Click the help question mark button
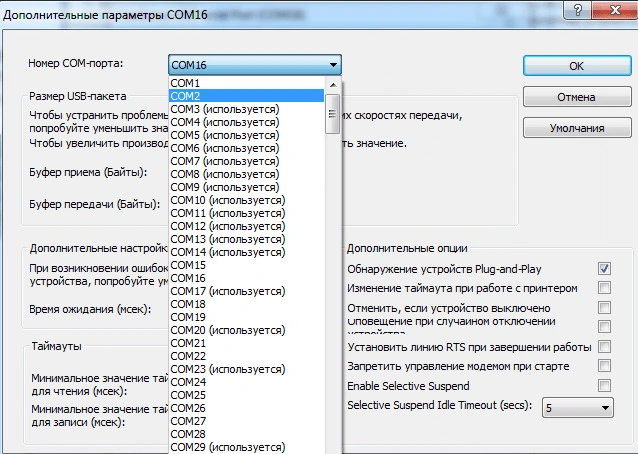This screenshot has width=638, height=454. (578, 9)
